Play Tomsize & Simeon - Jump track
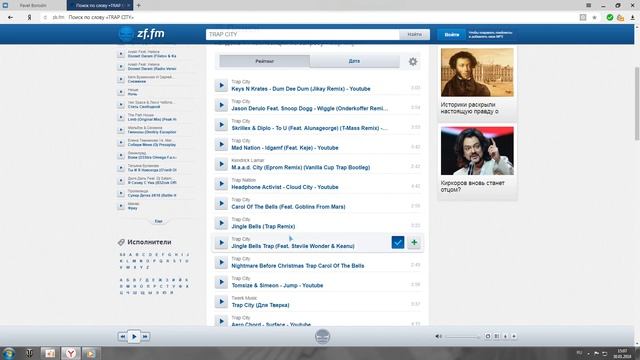The image size is (640, 360). click(221, 282)
